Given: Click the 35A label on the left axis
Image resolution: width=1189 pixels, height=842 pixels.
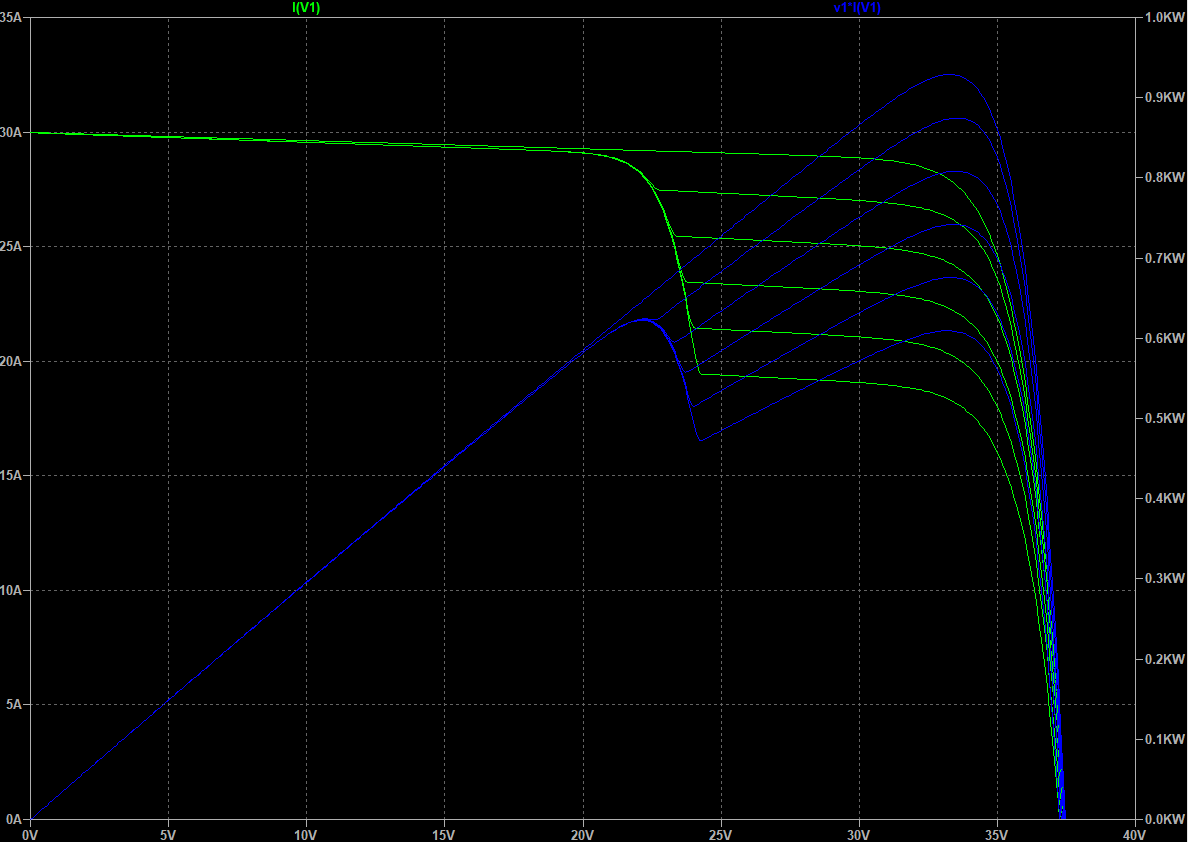Looking at the screenshot, I should point(12,18).
